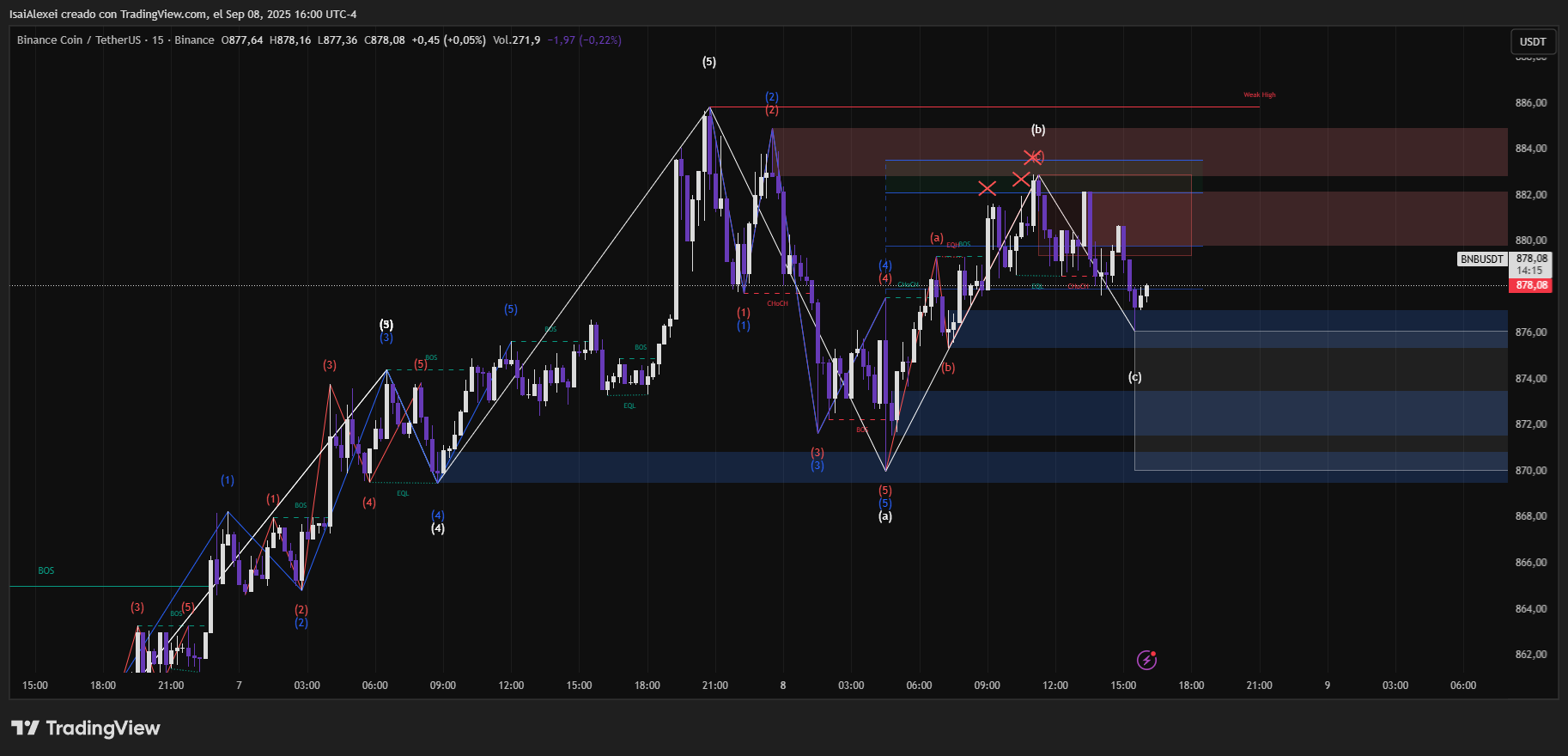Screen dimensions: 1568x756
Task: Click the 21:00 label on the time axis
Action: coord(714,686)
